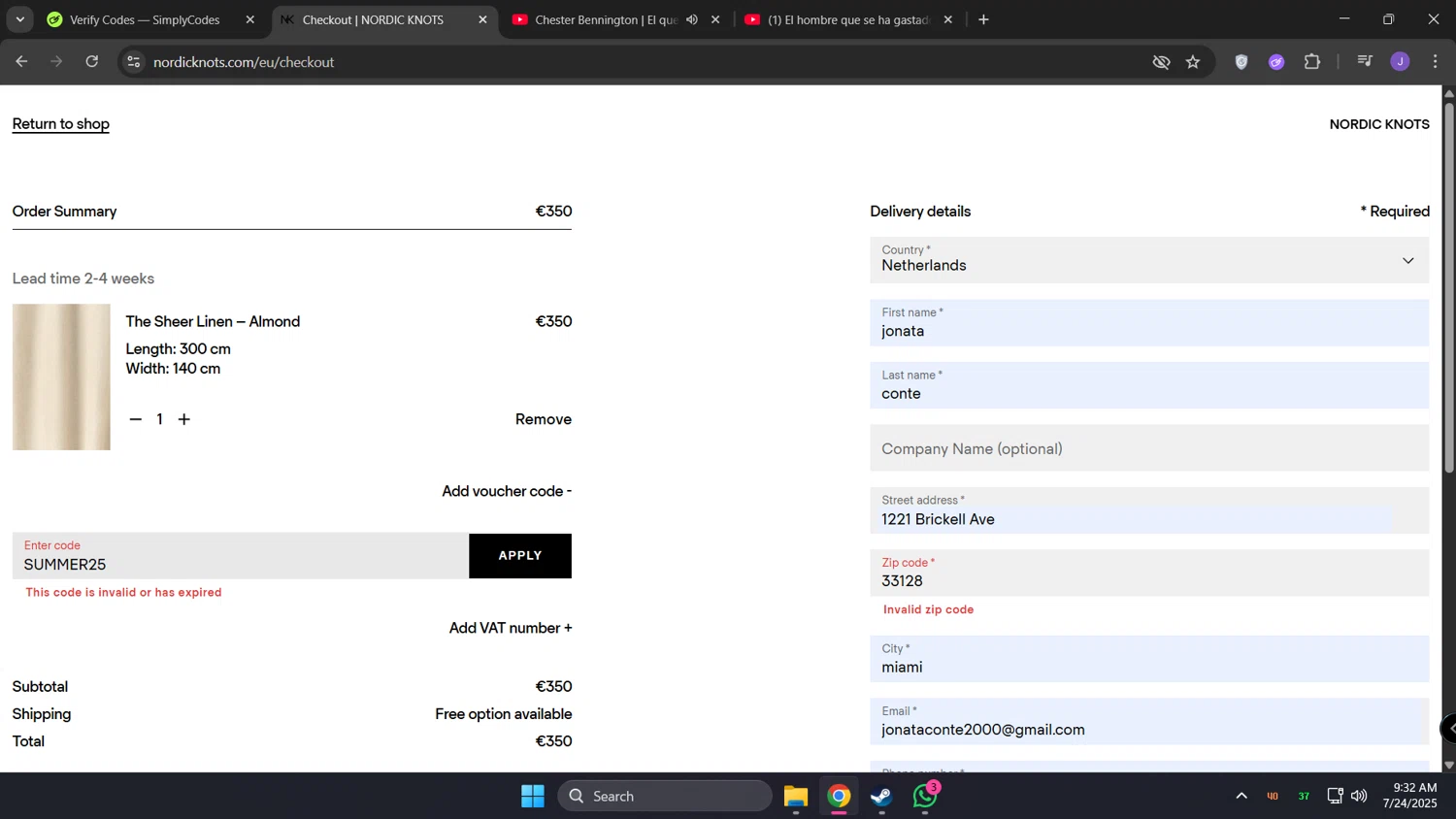Click the page vertical scrollbar
This screenshot has width=1456, height=819.
click(x=1448, y=288)
